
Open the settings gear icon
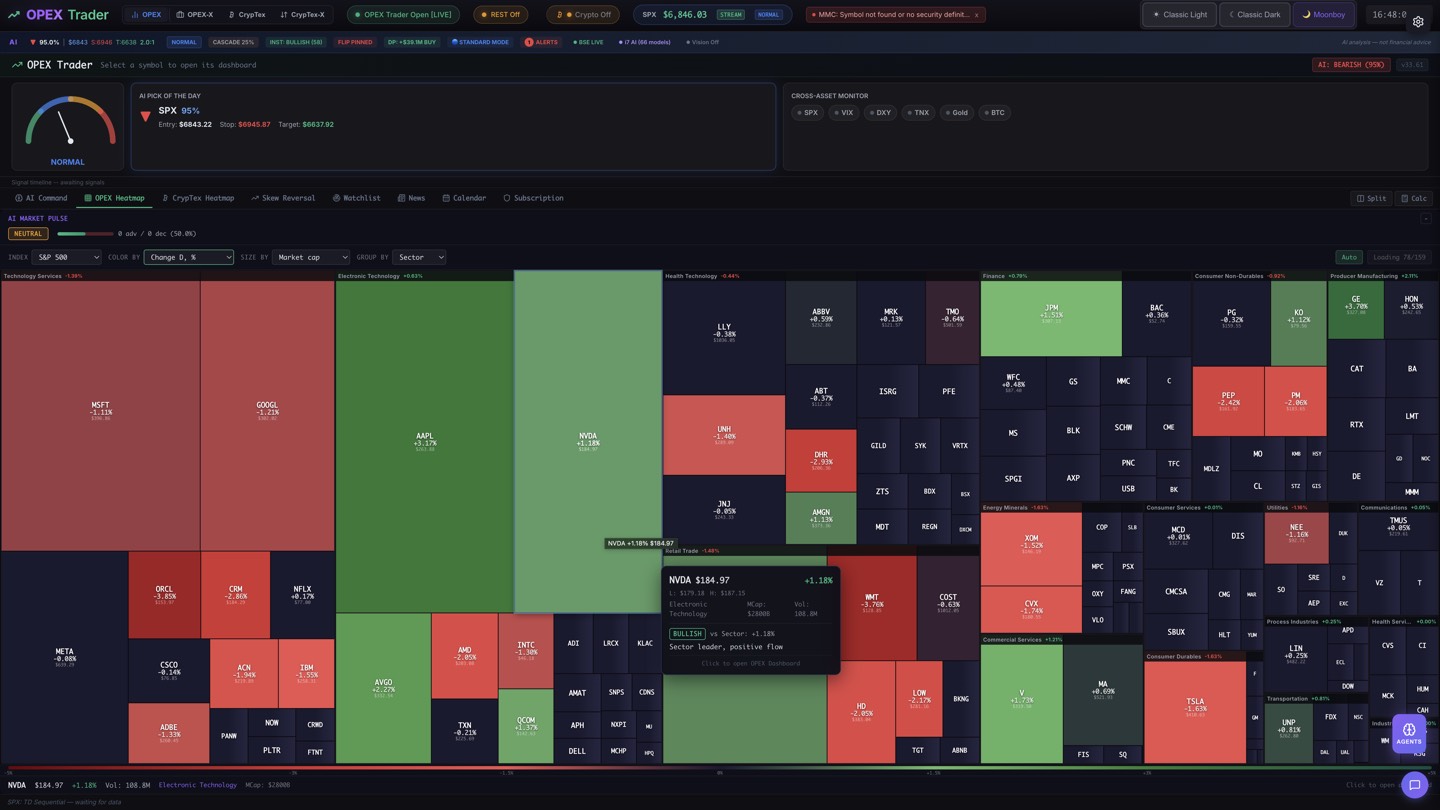[x=1418, y=21]
